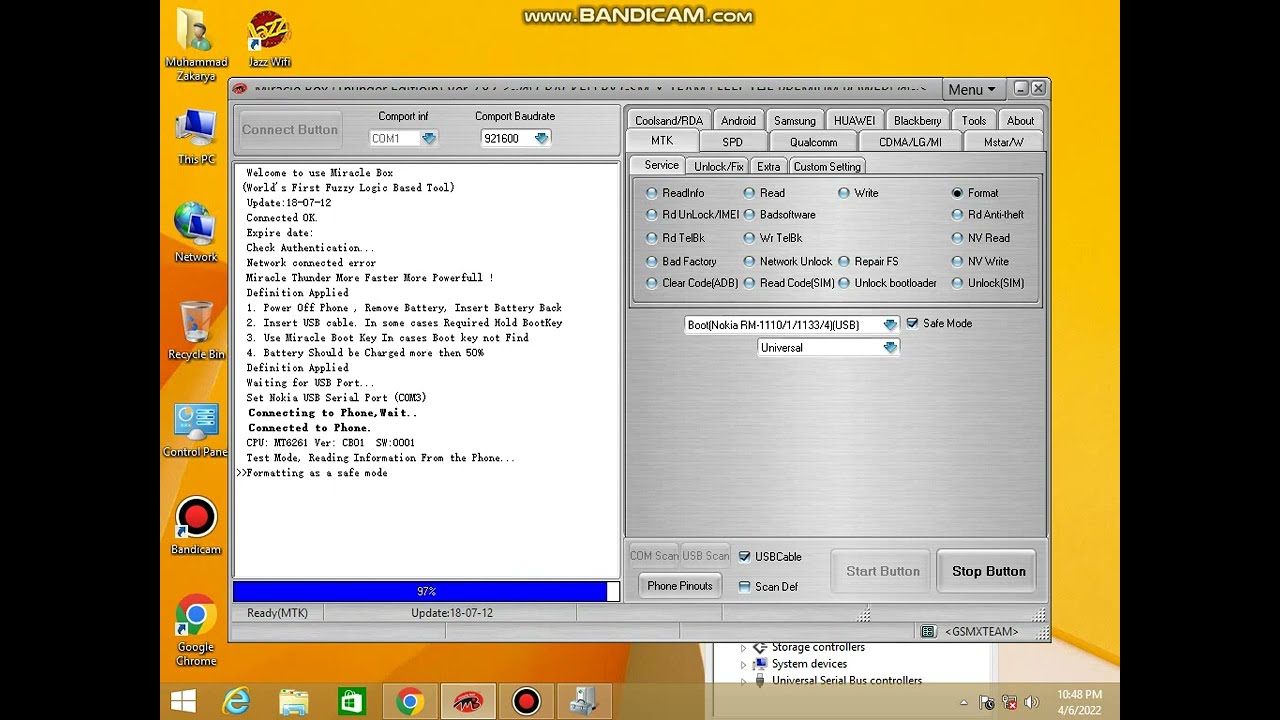1280x720 pixels.
Task: Open Internet Explorer in the taskbar
Action: coord(236,701)
